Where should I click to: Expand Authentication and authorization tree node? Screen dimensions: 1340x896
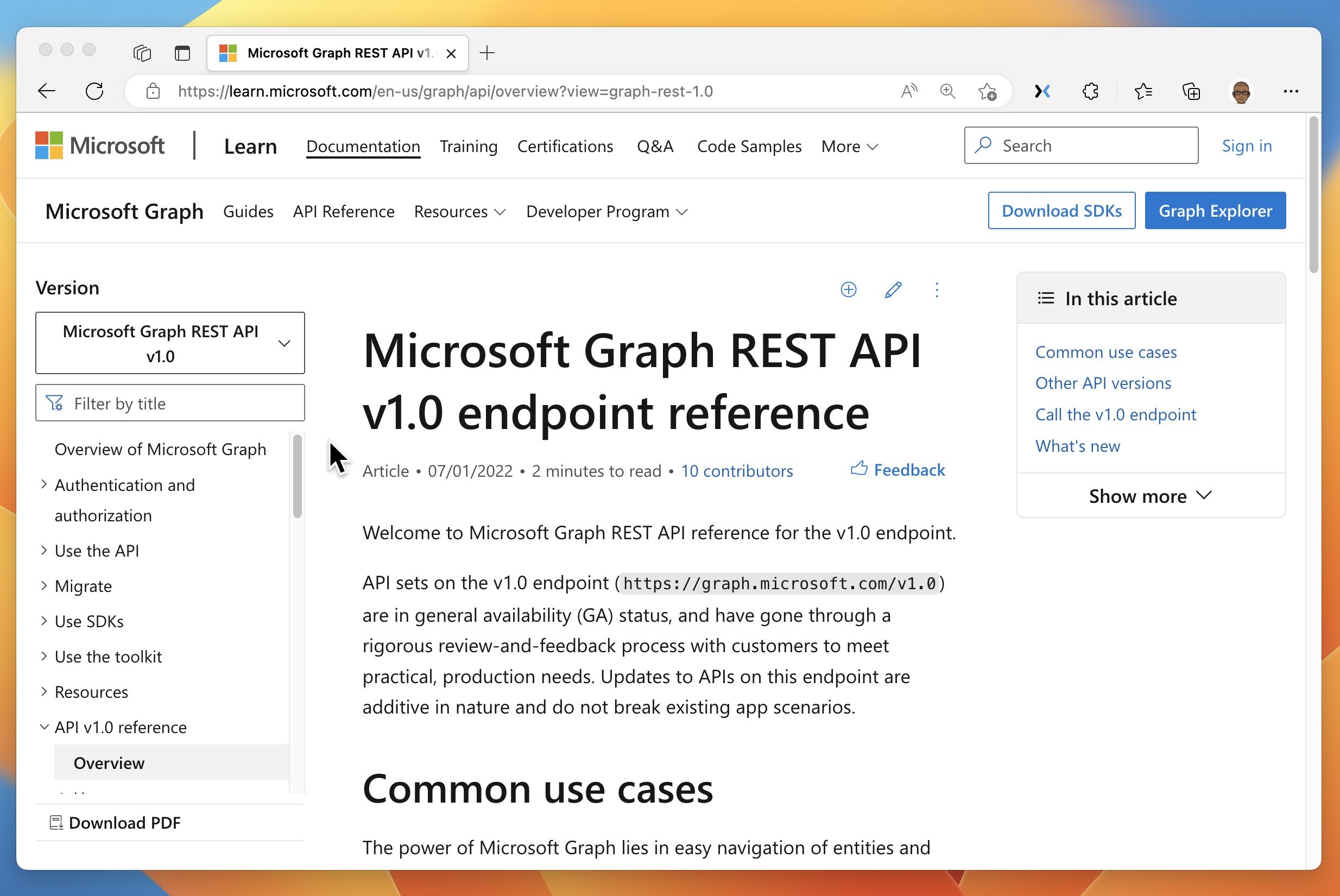[x=44, y=484]
